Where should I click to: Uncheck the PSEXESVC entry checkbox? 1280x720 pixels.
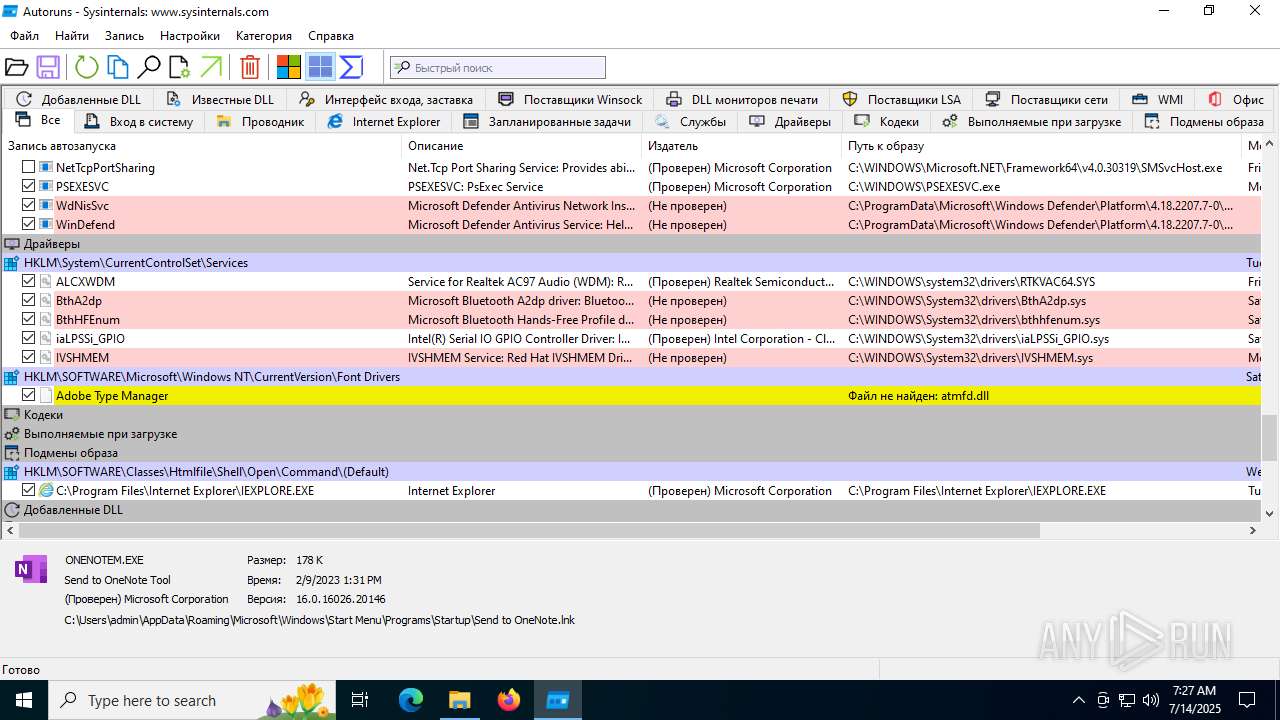pyautogui.click(x=29, y=187)
